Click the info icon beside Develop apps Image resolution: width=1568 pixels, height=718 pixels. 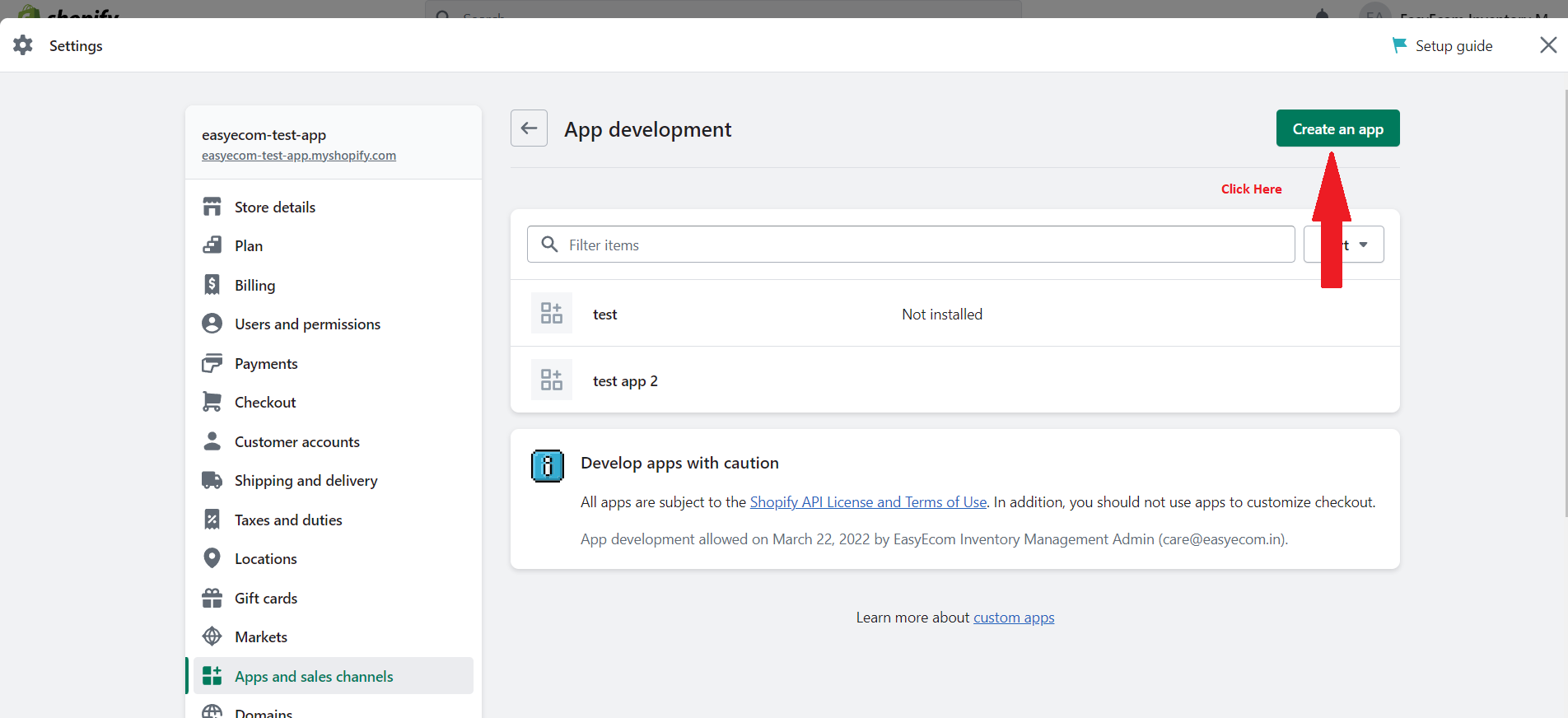548,466
